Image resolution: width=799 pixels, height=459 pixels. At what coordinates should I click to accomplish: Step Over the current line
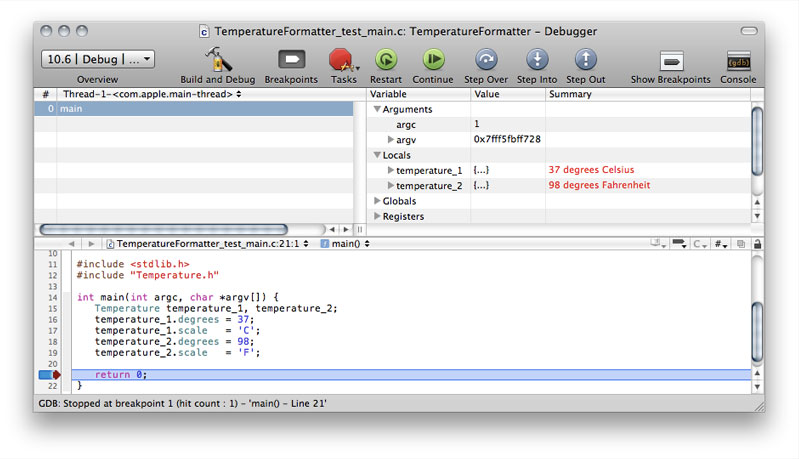click(486, 60)
